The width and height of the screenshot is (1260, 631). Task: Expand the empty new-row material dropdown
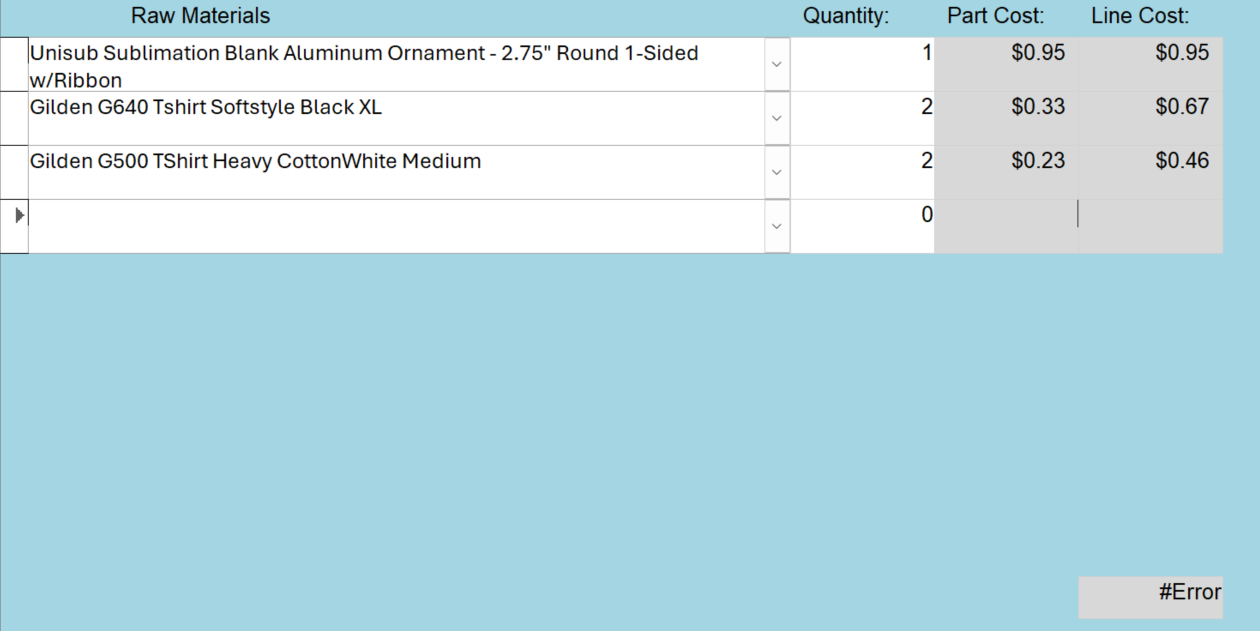click(777, 227)
